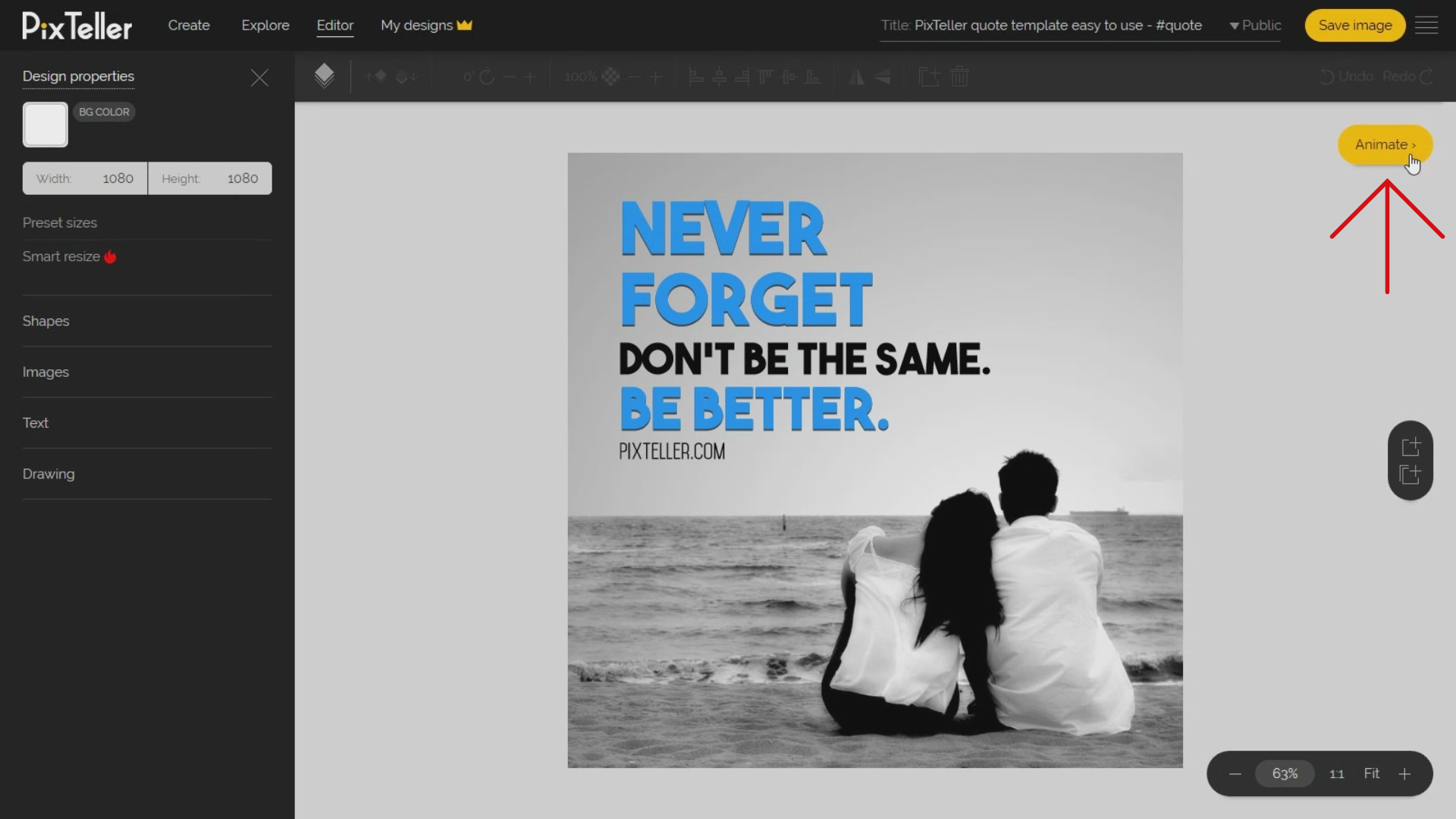Viewport: 1456px width, 819px height.
Task: Open Smart resize option
Action: [69, 256]
